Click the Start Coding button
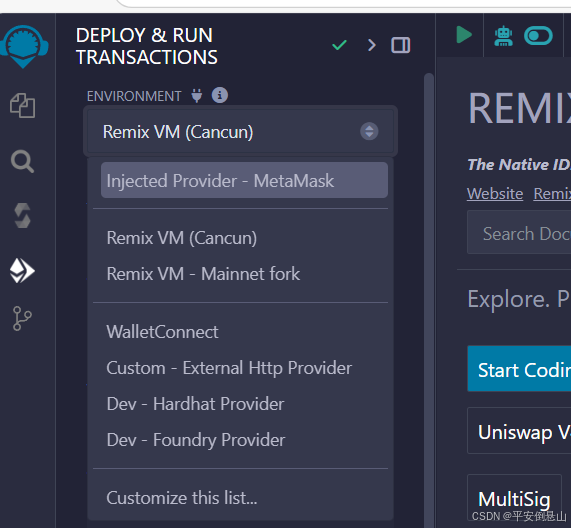 [x=519, y=369]
